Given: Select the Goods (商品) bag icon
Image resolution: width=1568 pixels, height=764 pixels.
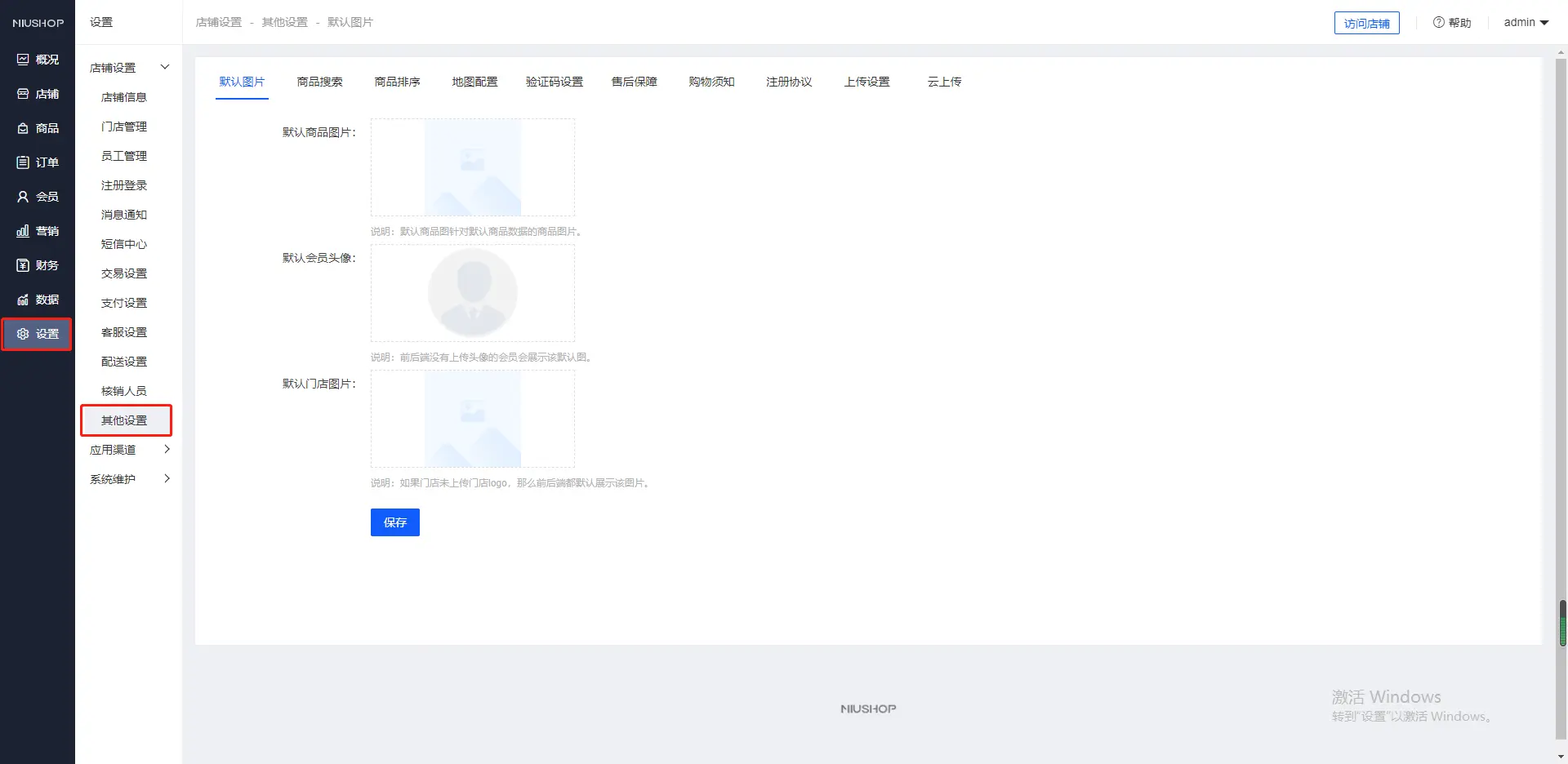Looking at the screenshot, I should coord(23,128).
